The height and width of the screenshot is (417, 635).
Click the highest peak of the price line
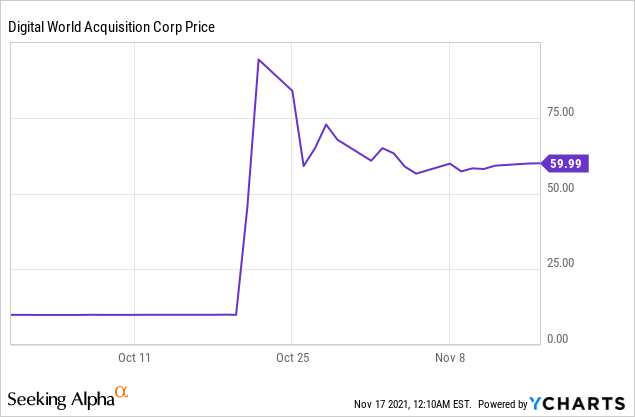point(258,60)
